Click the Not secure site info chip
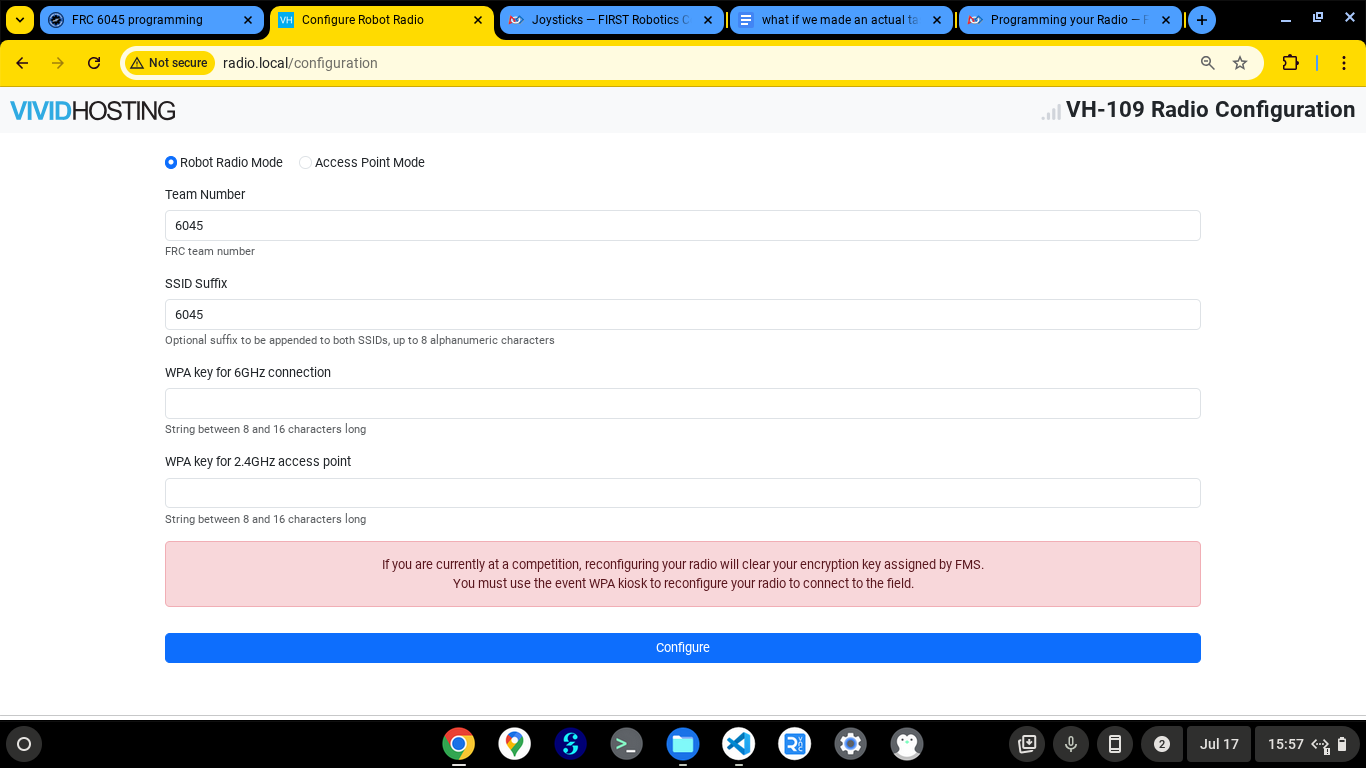The height and width of the screenshot is (768, 1366). (168, 63)
